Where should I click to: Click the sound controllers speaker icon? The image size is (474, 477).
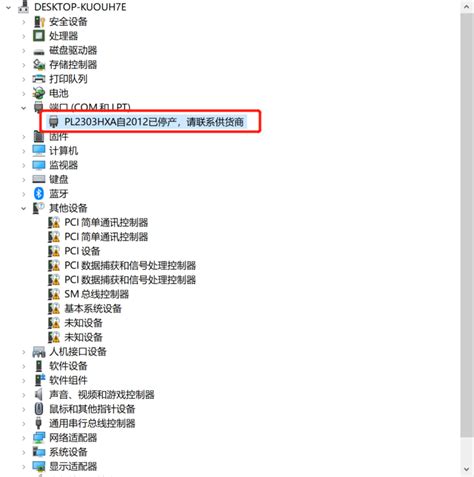click(39, 394)
